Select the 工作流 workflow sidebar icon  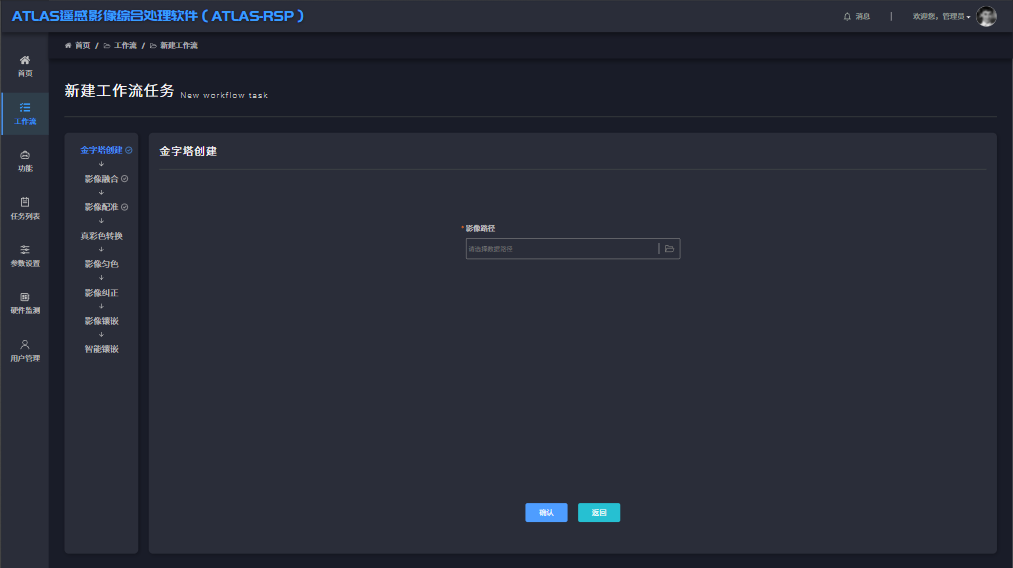[25, 108]
